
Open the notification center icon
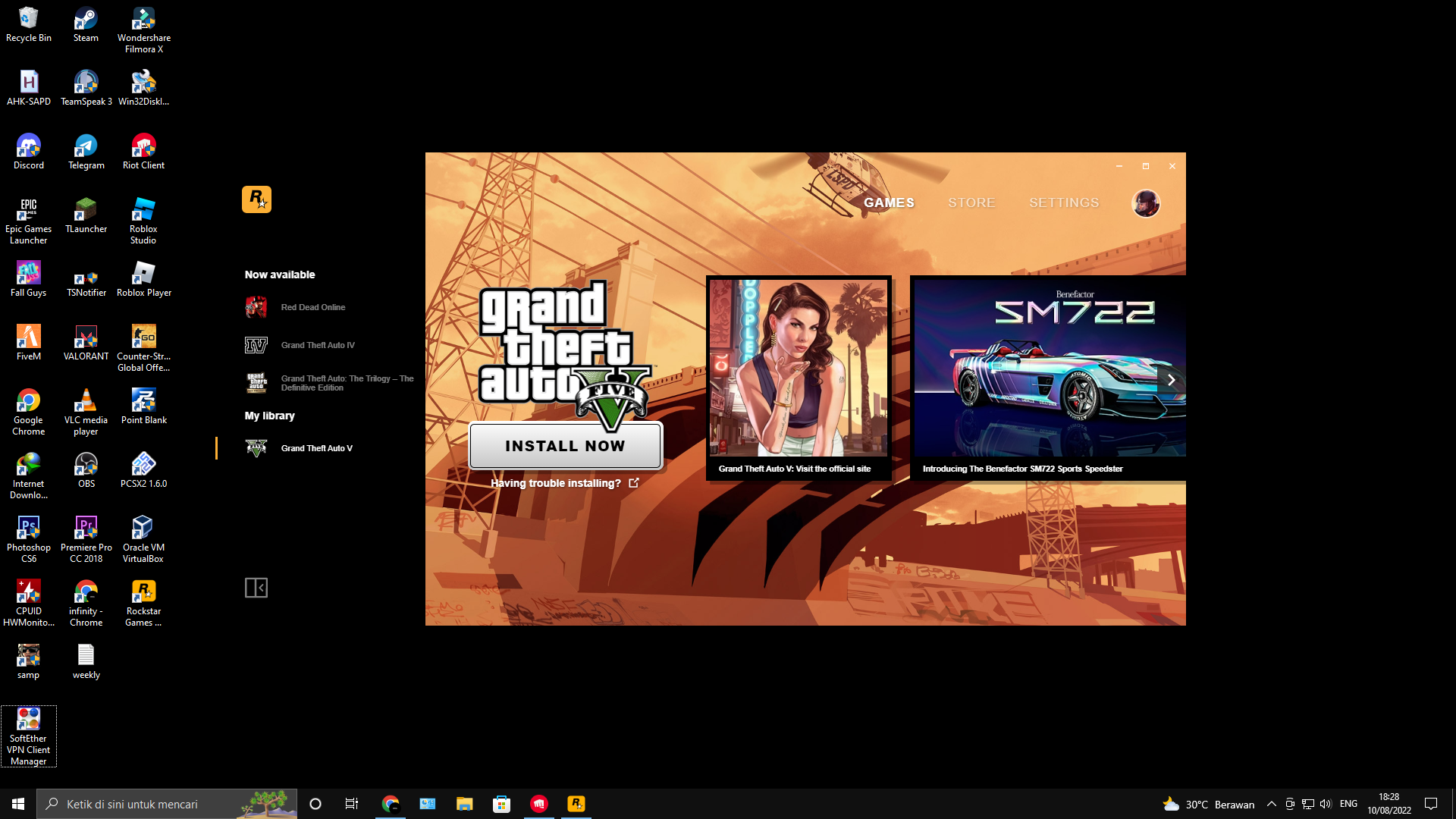coord(1431,804)
